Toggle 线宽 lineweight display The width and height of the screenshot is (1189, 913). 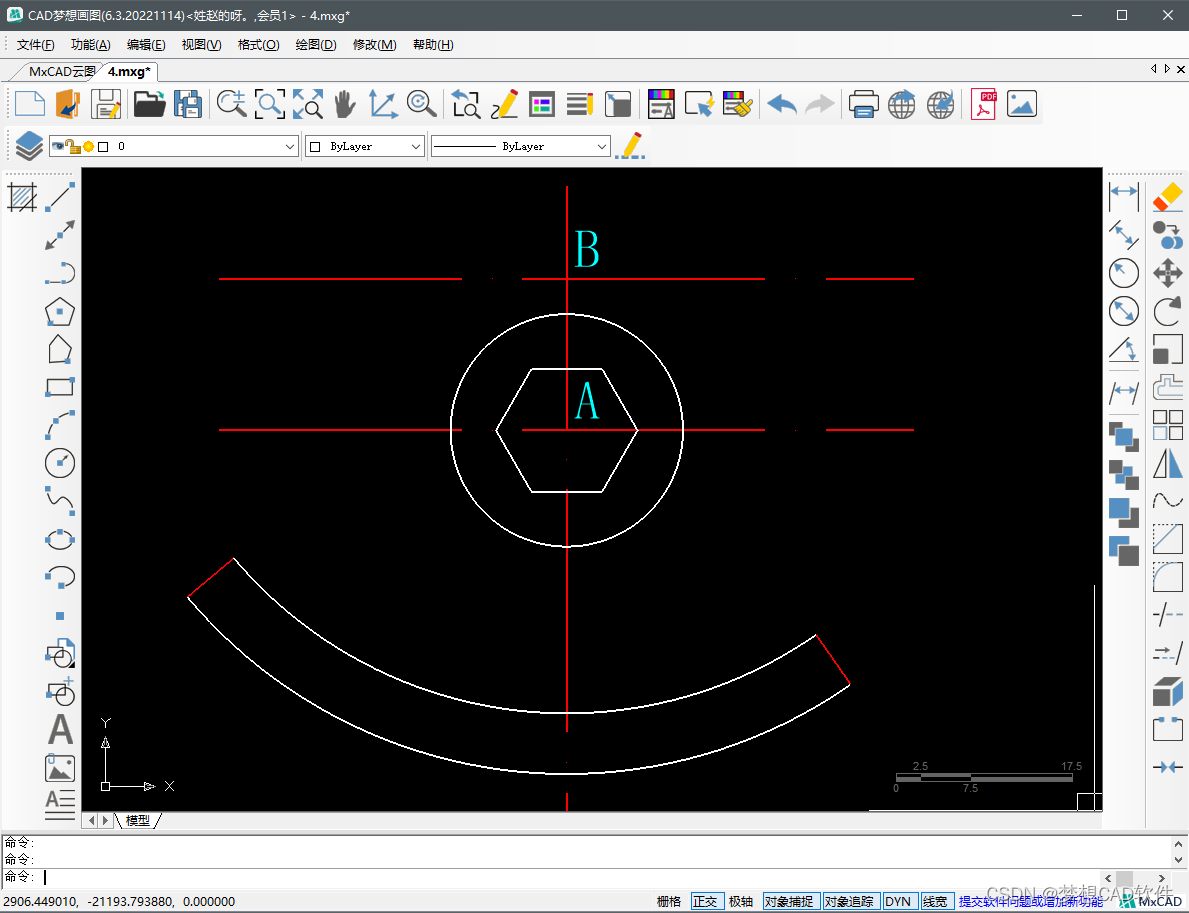click(936, 902)
